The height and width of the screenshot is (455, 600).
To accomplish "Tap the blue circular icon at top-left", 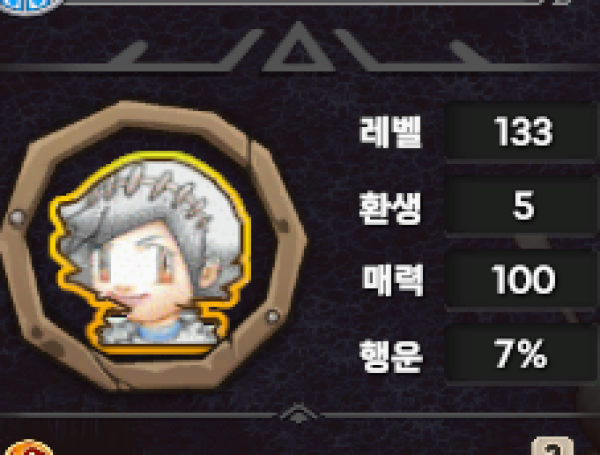I will (x=31, y=6).
